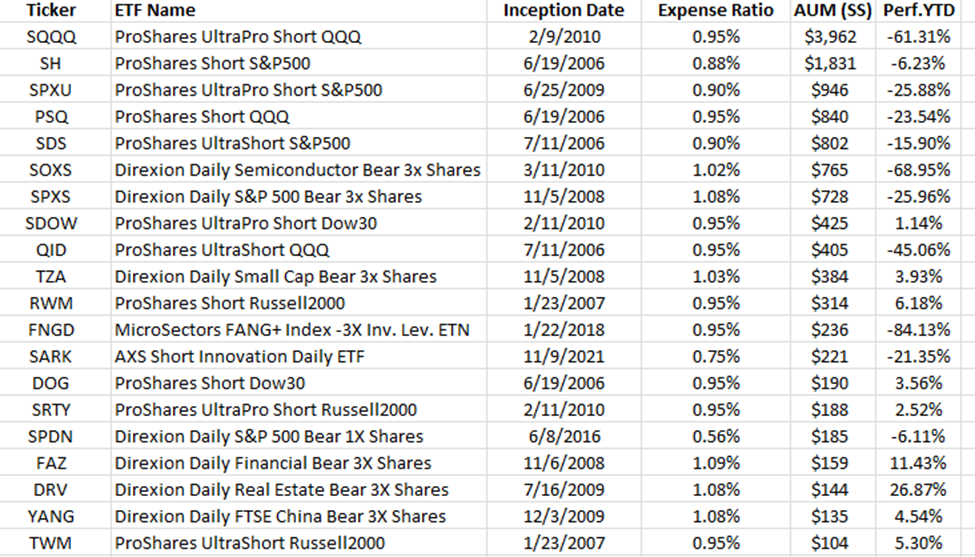This screenshot has width=975, height=557.
Task: Select the Direxion Daily Semiconductor Bear 3x cell
Action: coord(297,170)
